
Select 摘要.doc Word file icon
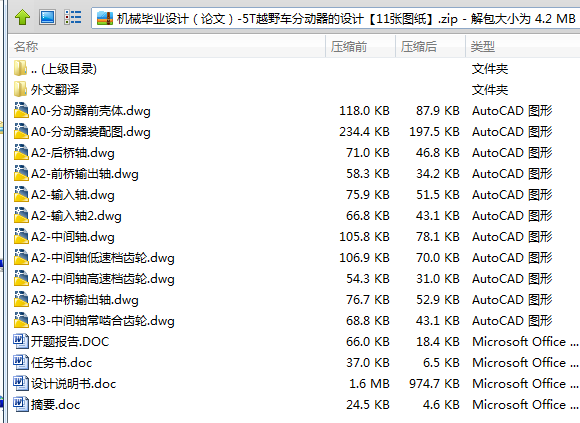21,404
